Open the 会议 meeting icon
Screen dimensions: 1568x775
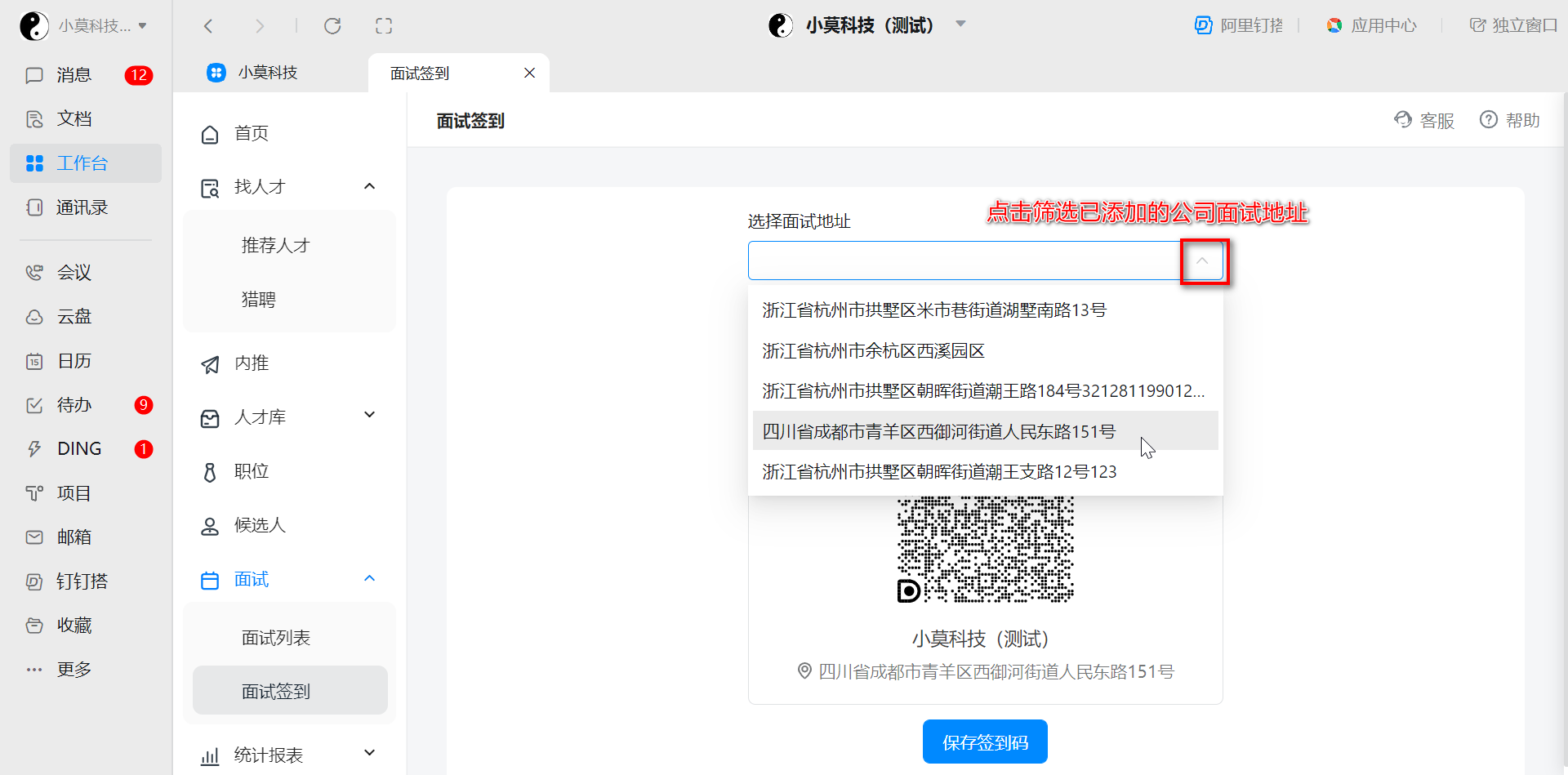coord(34,273)
